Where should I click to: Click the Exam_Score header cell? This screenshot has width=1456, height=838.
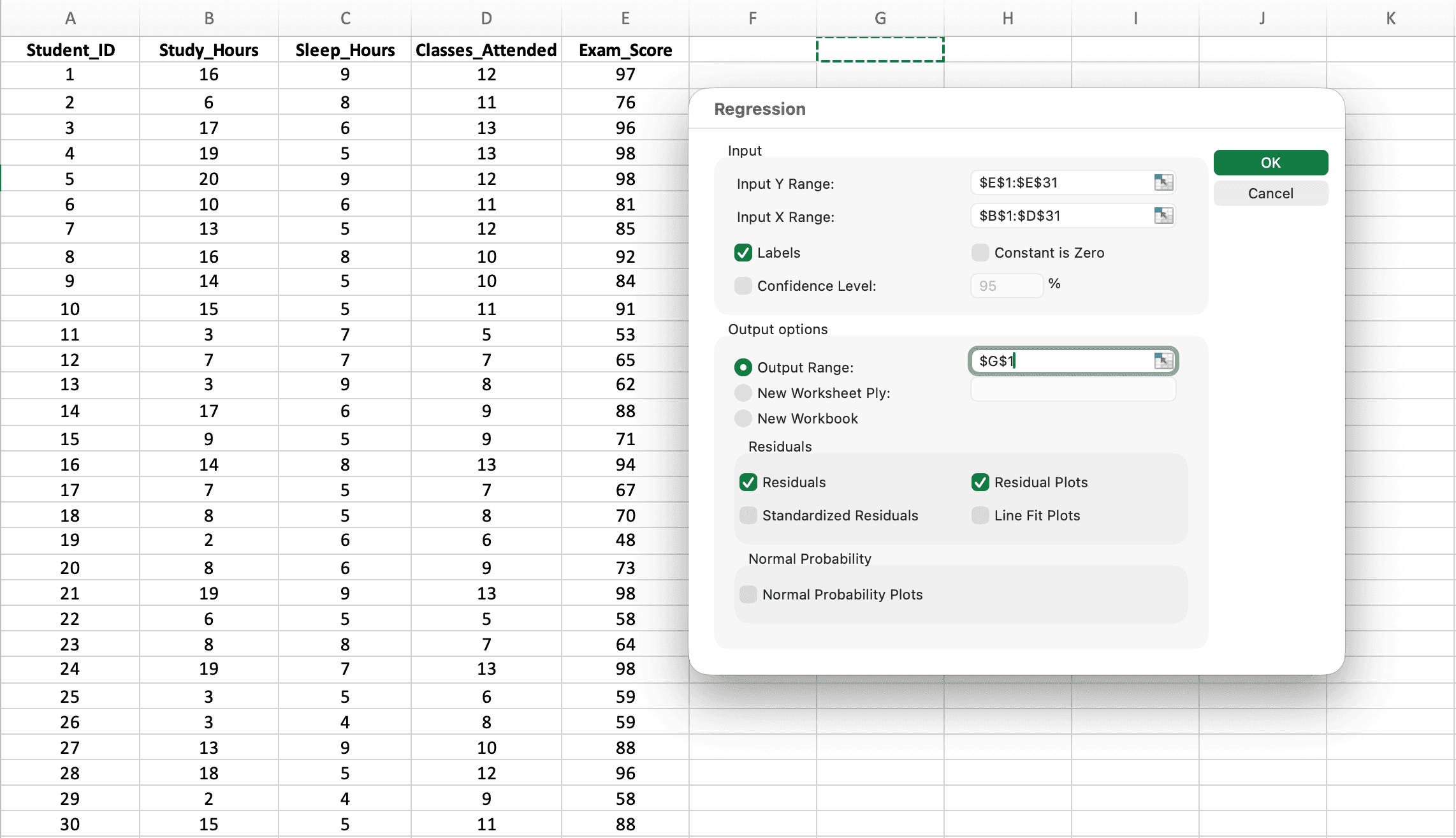click(x=625, y=50)
